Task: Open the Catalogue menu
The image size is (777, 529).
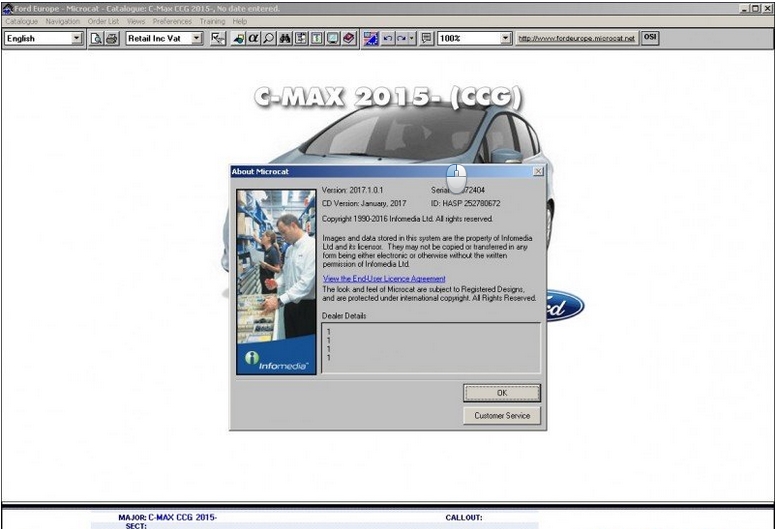Action: (x=21, y=21)
